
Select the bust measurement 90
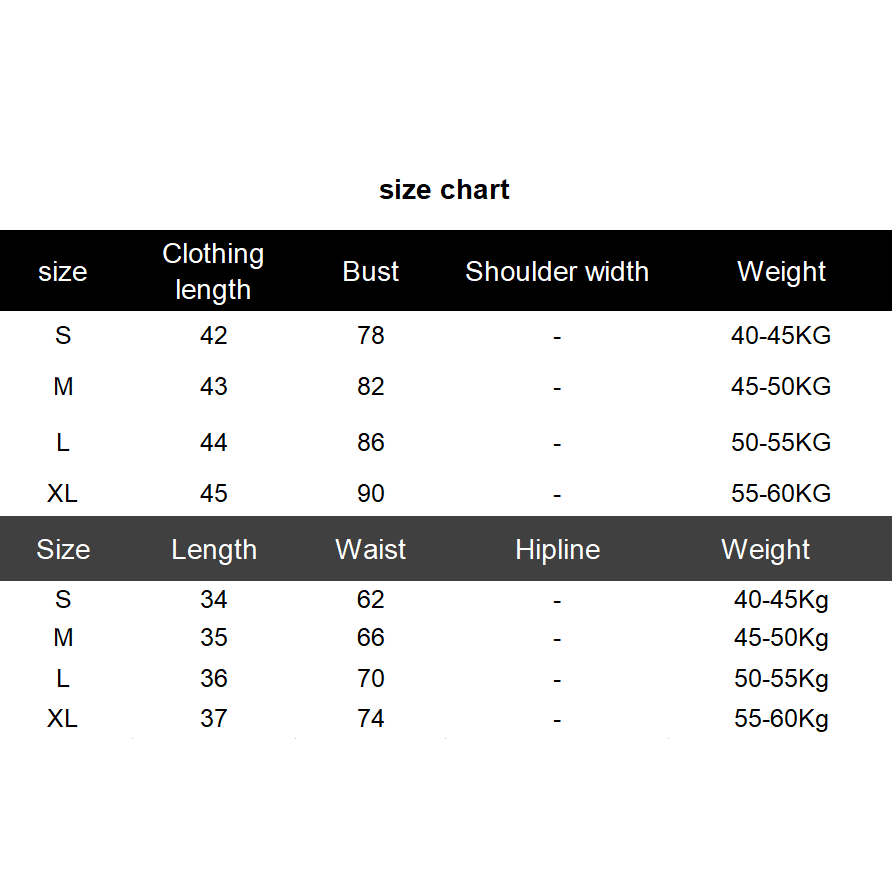point(371,493)
